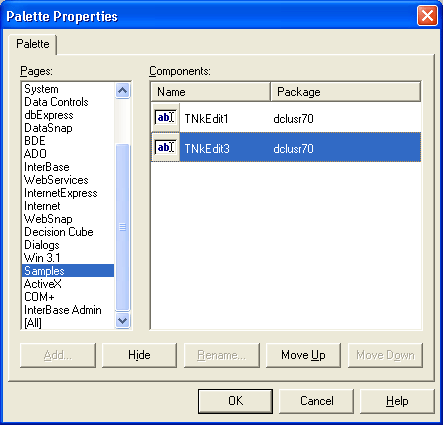Image resolution: width=443 pixels, height=425 pixels.
Task: Click the Add... button
Action: (x=58, y=355)
